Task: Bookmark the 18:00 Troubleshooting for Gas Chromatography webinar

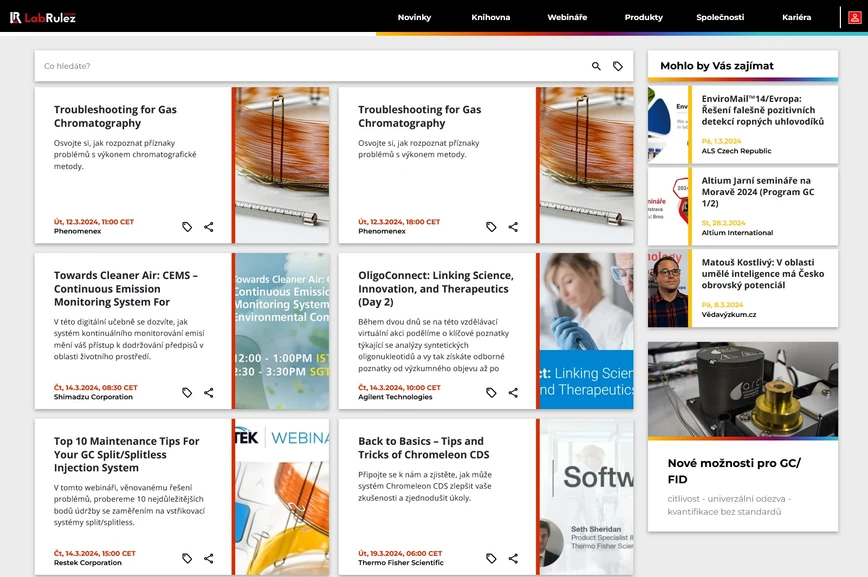Action: pyautogui.click(x=491, y=227)
